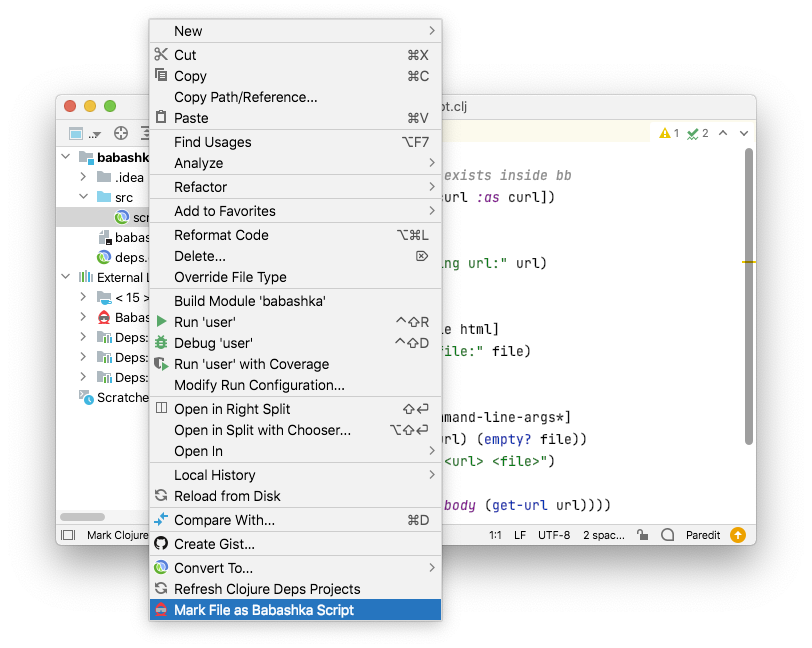Click the Cut scissors icon
This screenshot has width=812, height=648.
click(x=161, y=54)
